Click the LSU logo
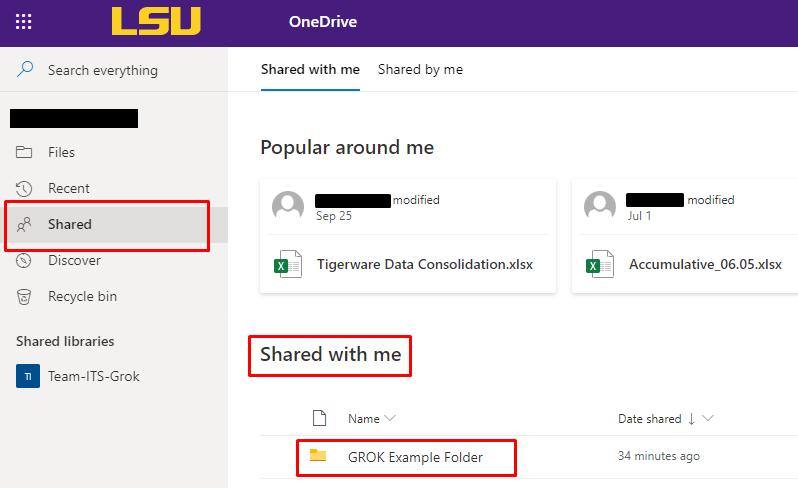 (x=156, y=21)
